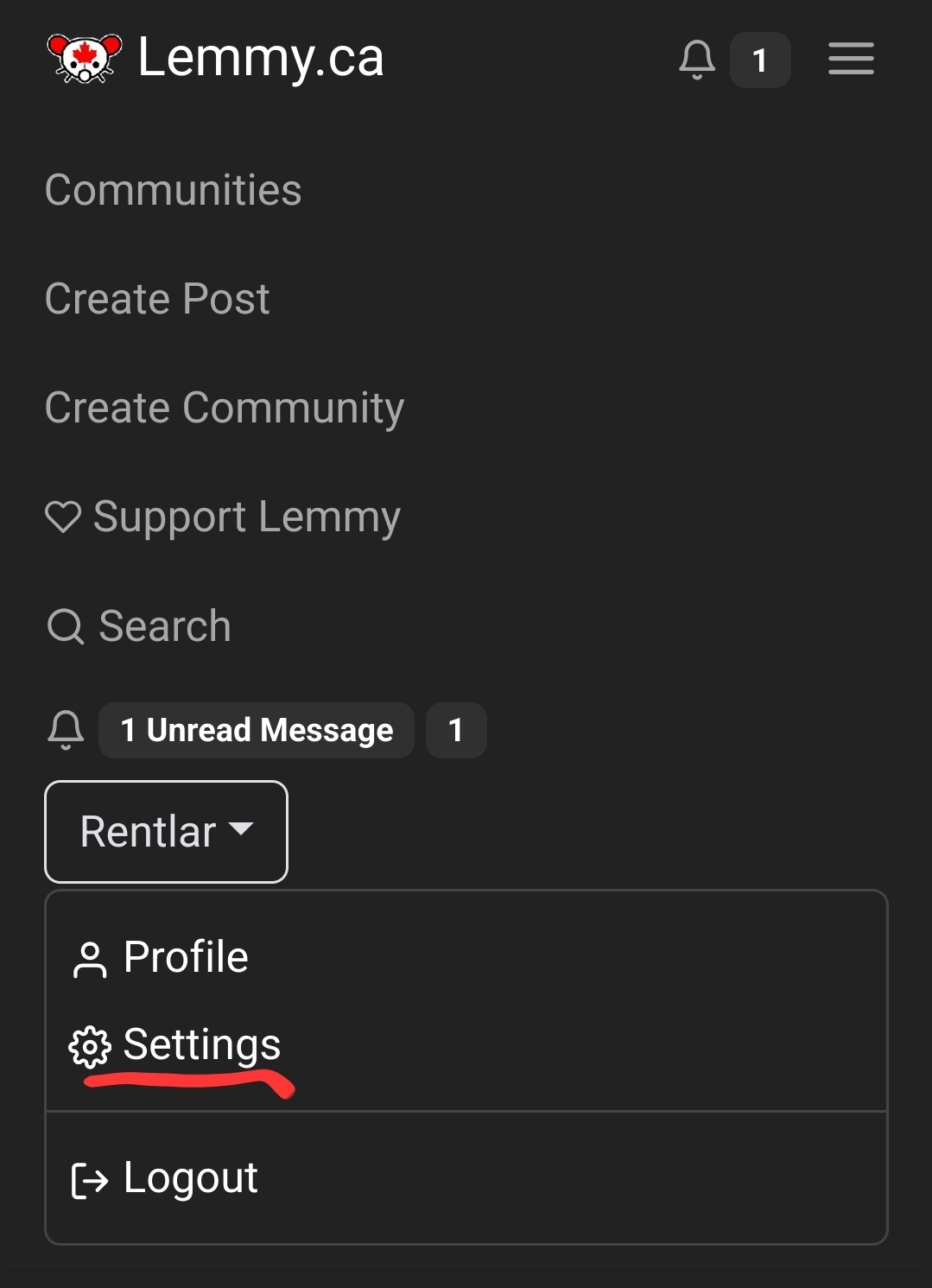The image size is (932, 1288).
Task: Click the magnifying glass Search icon
Action: 65,626
